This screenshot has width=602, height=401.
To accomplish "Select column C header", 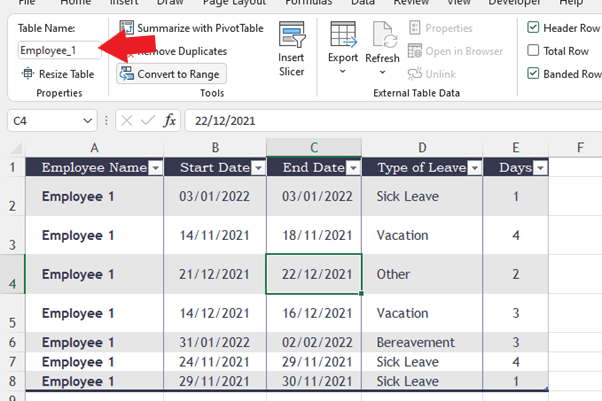I will [x=314, y=147].
